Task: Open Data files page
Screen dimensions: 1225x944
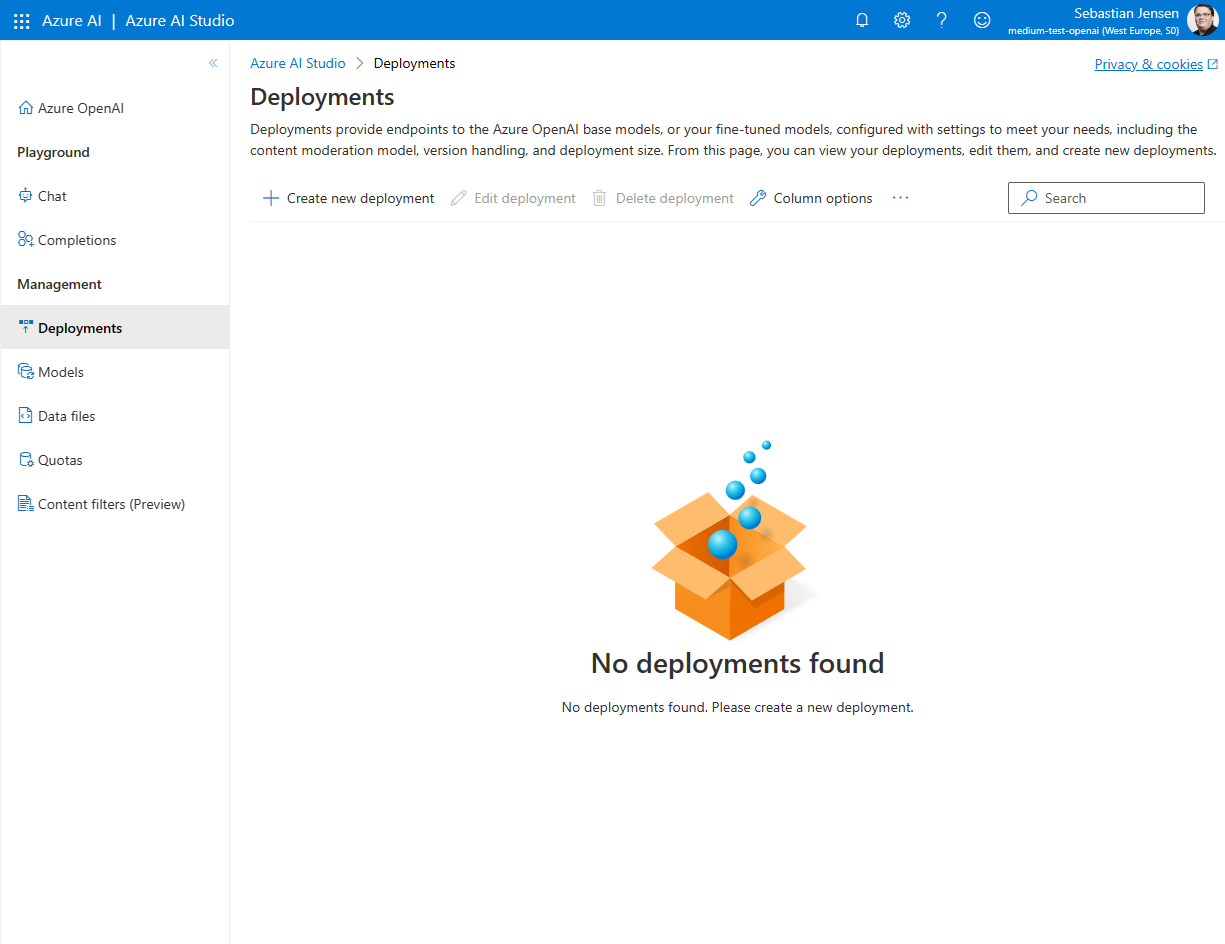Action: point(66,416)
